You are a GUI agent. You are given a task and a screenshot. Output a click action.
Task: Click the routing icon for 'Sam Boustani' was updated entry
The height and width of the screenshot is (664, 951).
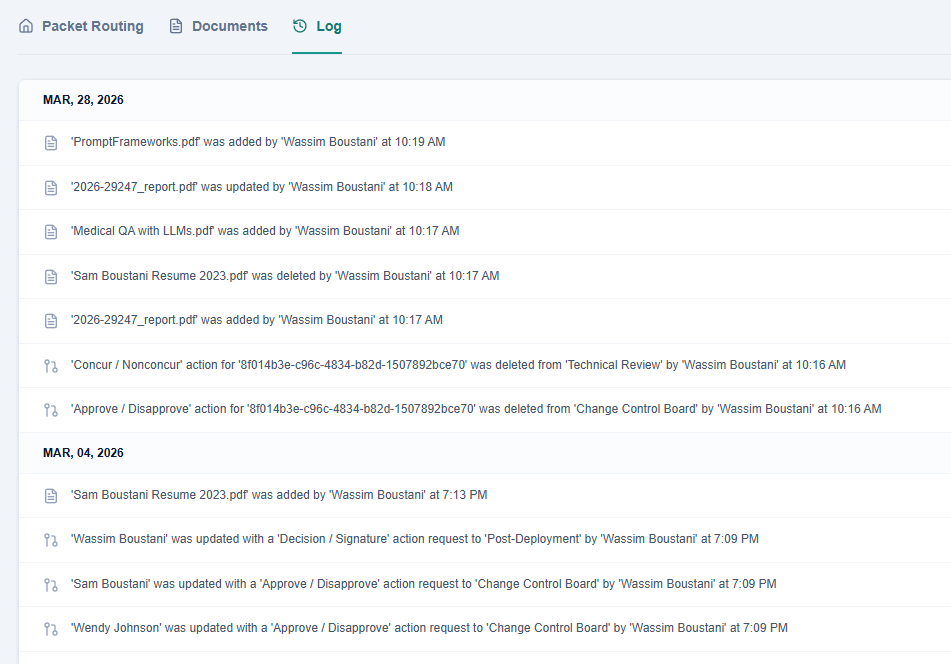coord(51,585)
